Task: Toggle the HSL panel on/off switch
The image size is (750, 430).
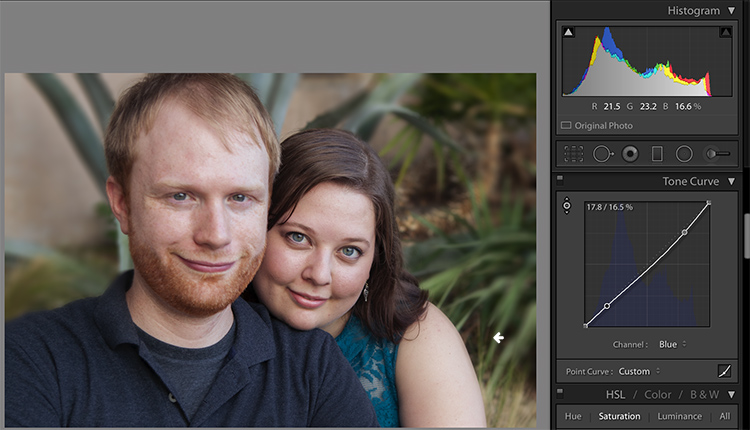Action: pos(560,393)
